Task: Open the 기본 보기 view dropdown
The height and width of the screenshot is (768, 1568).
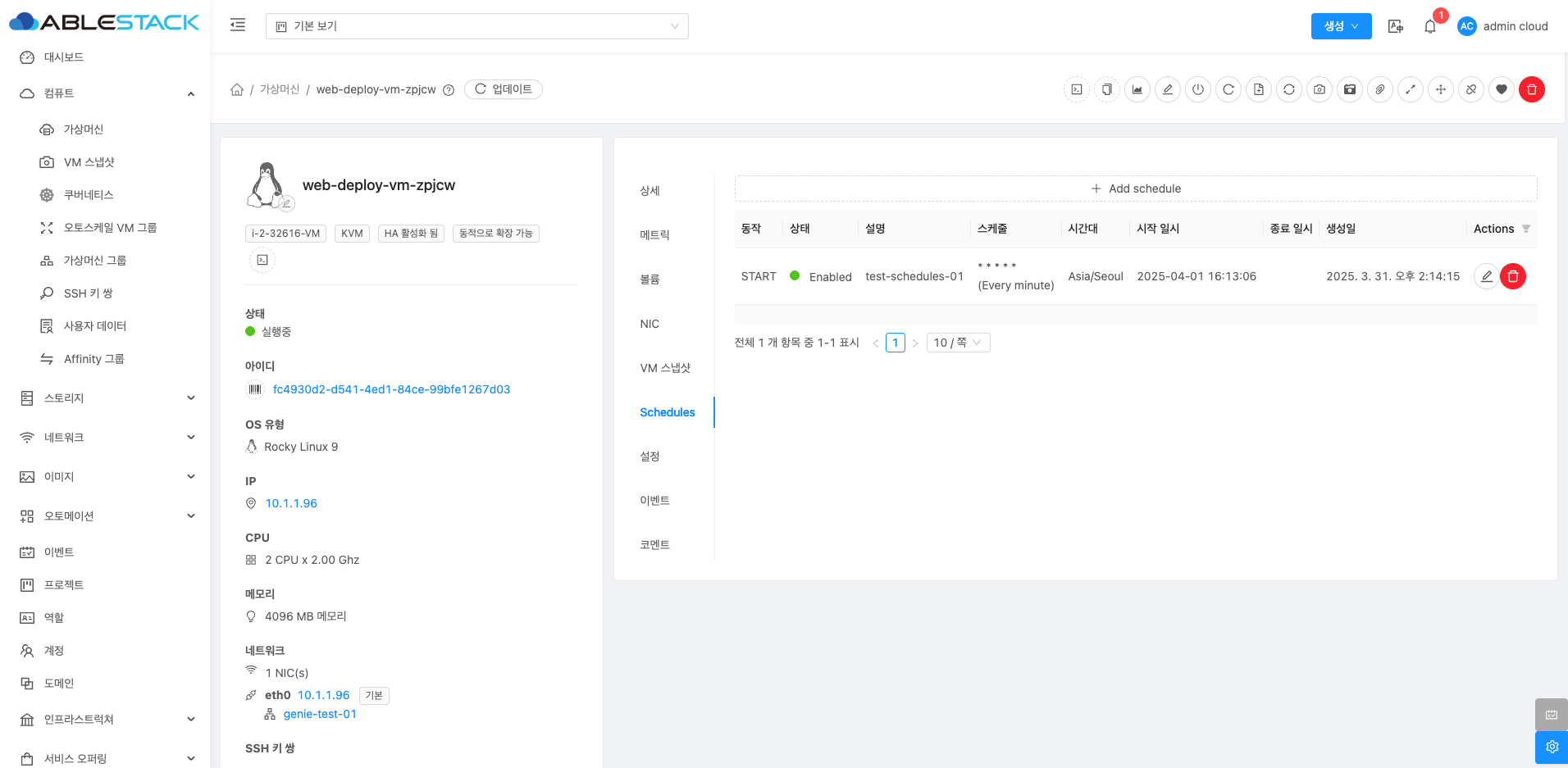Action: click(476, 26)
